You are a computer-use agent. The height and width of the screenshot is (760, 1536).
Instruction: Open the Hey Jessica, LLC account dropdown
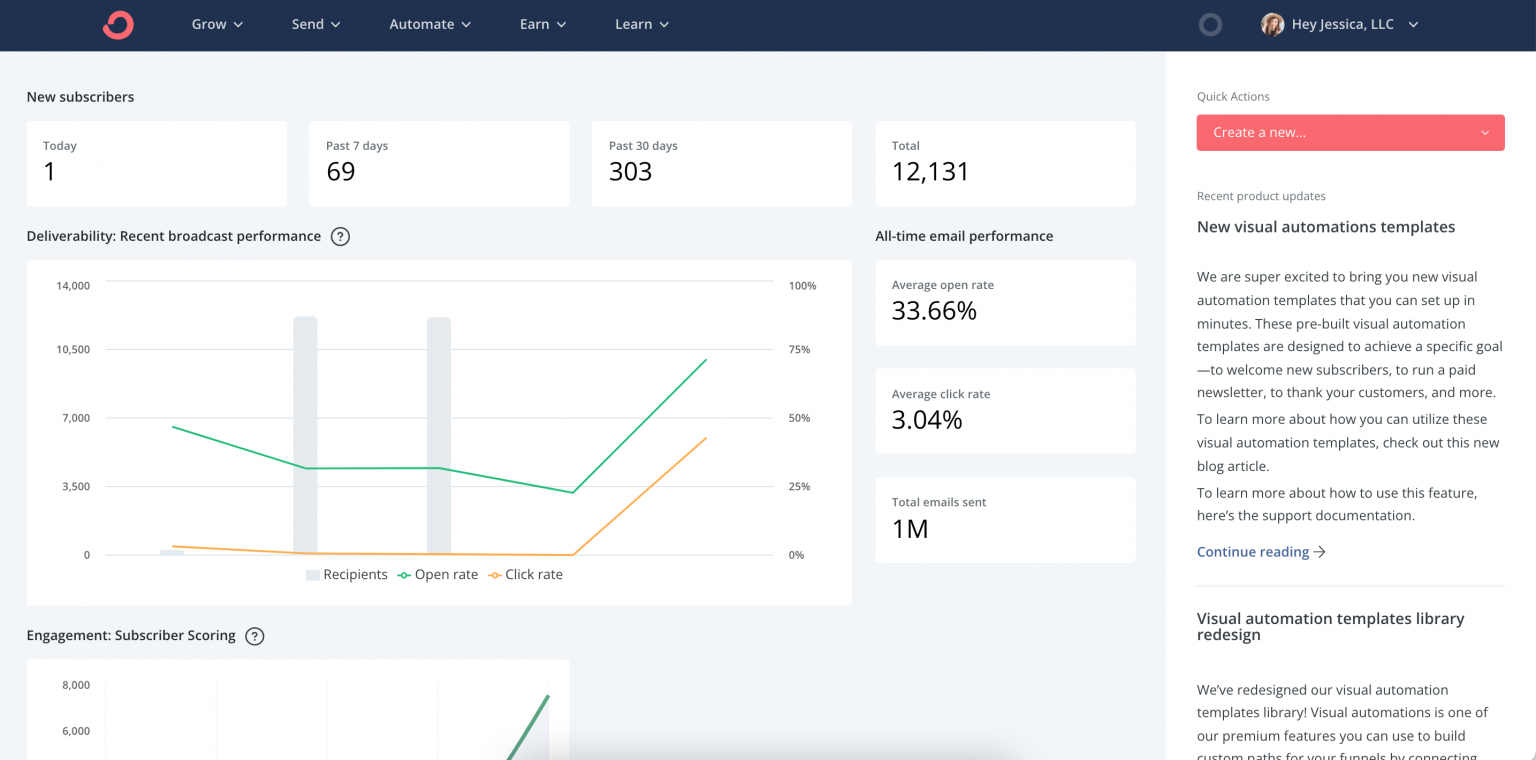click(1345, 24)
